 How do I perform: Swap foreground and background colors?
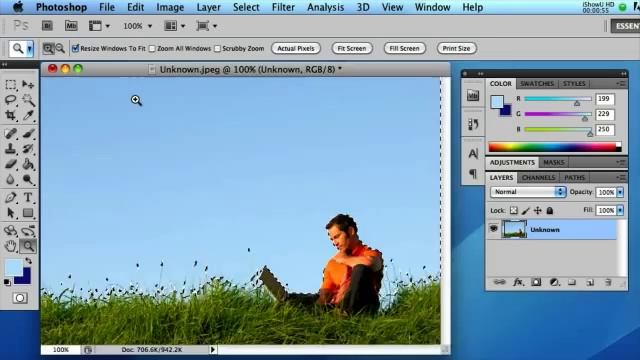(28, 261)
